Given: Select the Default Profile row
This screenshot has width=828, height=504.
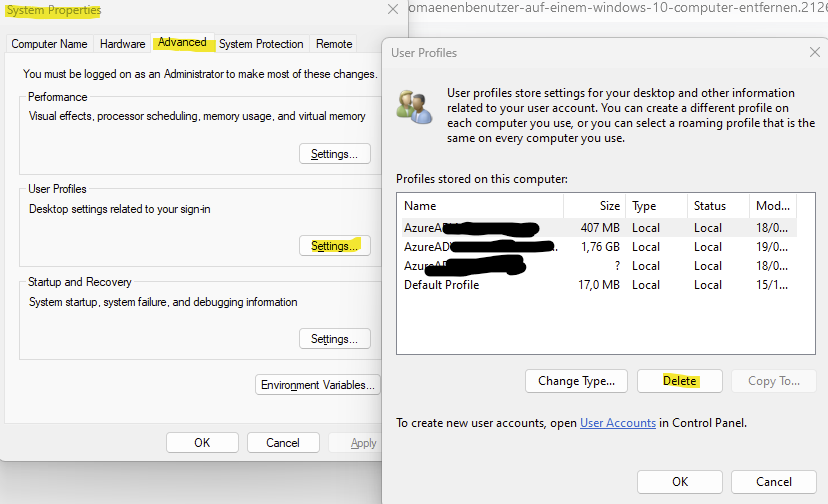Looking at the screenshot, I should (x=599, y=285).
